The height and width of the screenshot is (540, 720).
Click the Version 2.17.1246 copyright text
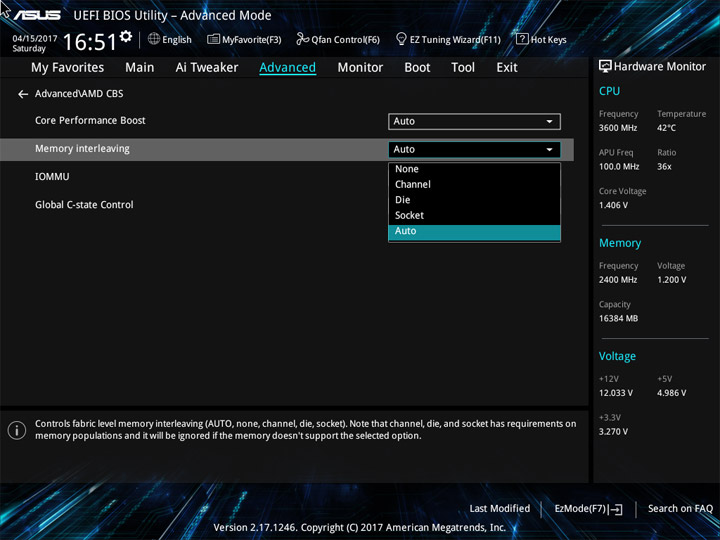coord(360,528)
